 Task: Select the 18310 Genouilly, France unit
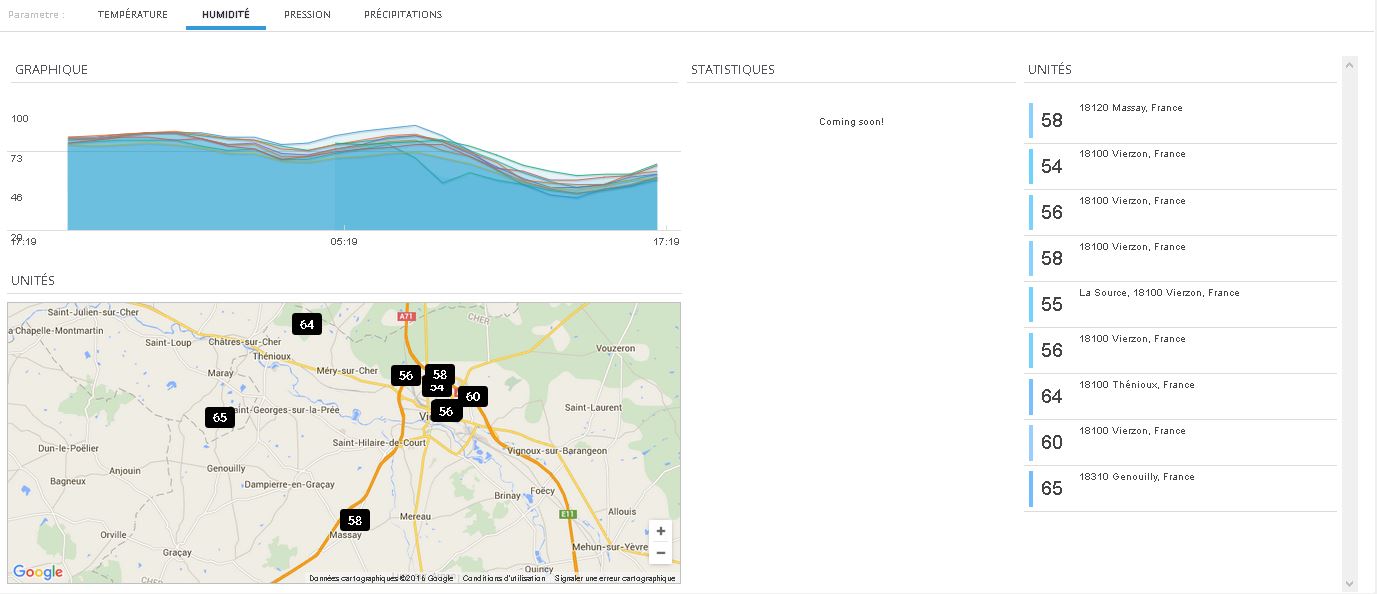[x=1182, y=489]
